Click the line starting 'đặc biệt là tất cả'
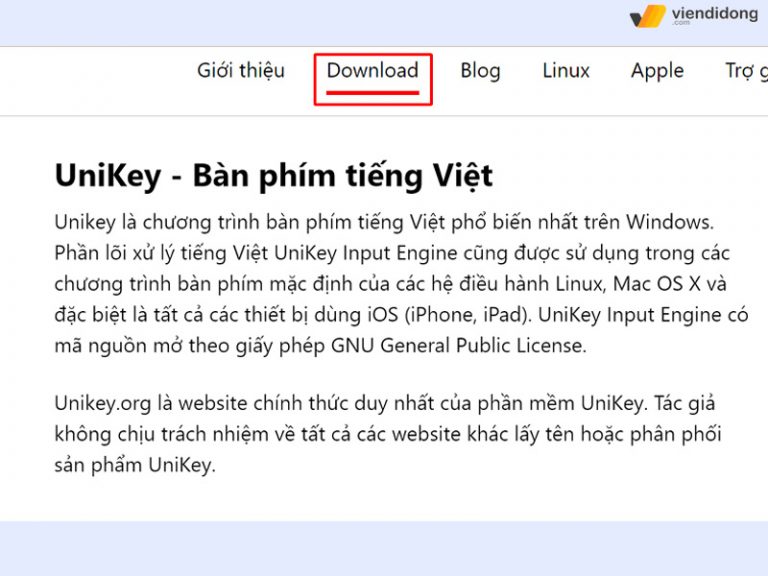Screen dimensions: 768x576 (401, 315)
